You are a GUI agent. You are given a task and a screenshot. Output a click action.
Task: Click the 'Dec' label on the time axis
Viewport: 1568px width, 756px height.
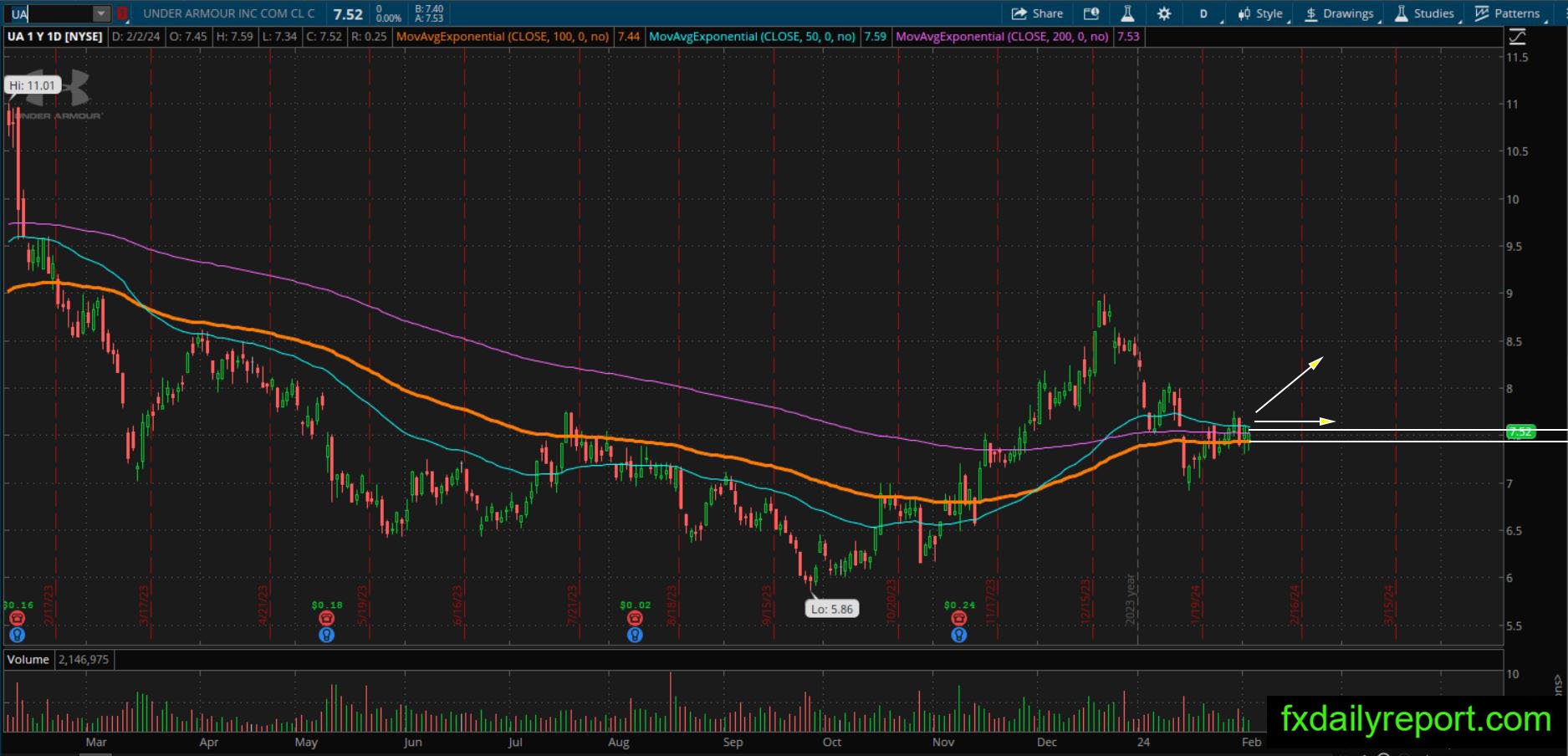pyautogui.click(x=1047, y=743)
